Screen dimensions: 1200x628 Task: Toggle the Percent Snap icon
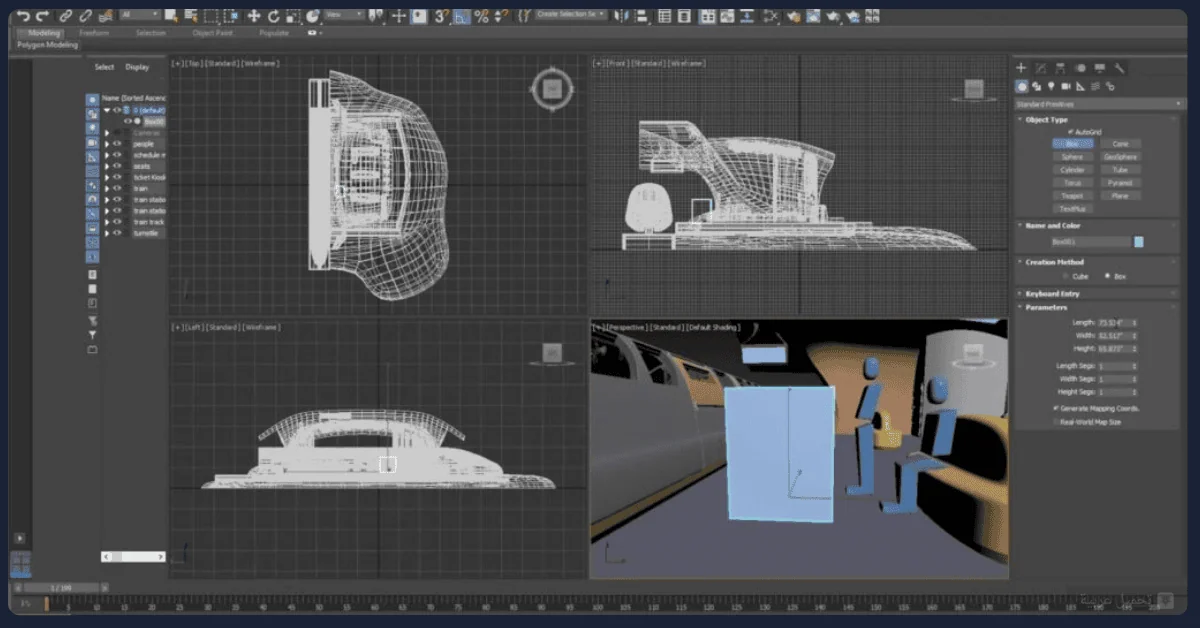(481, 16)
